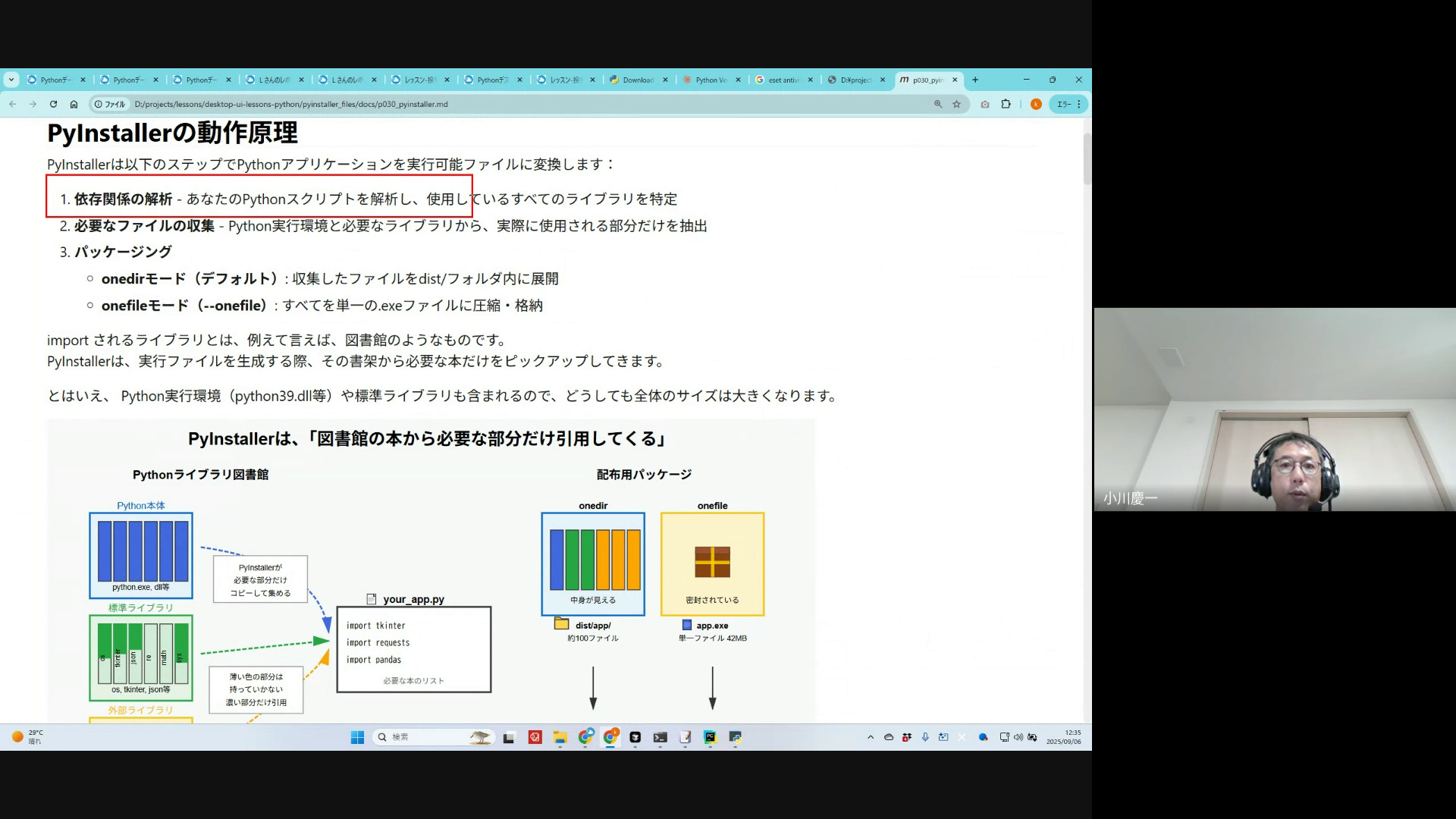Image resolution: width=1456 pixels, height=819 pixels.
Task: Expand the tab search dropdown arrow
Action: pos(11,80)
